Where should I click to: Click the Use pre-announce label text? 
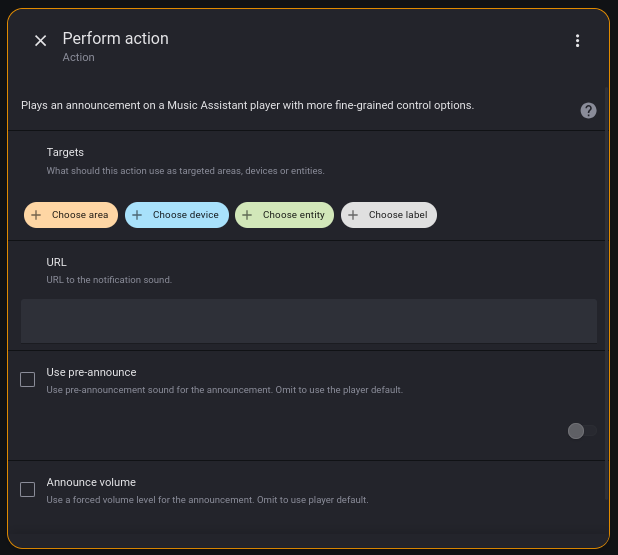[91, 372]
